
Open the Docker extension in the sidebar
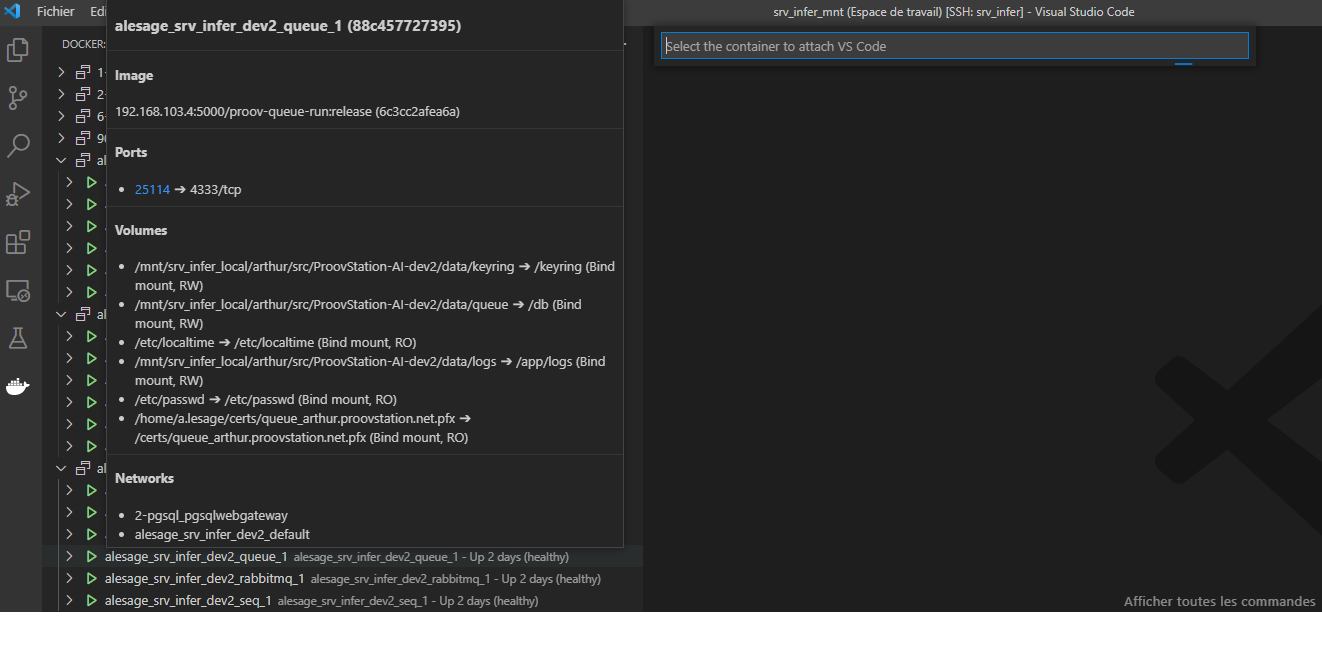coord(16,386)
